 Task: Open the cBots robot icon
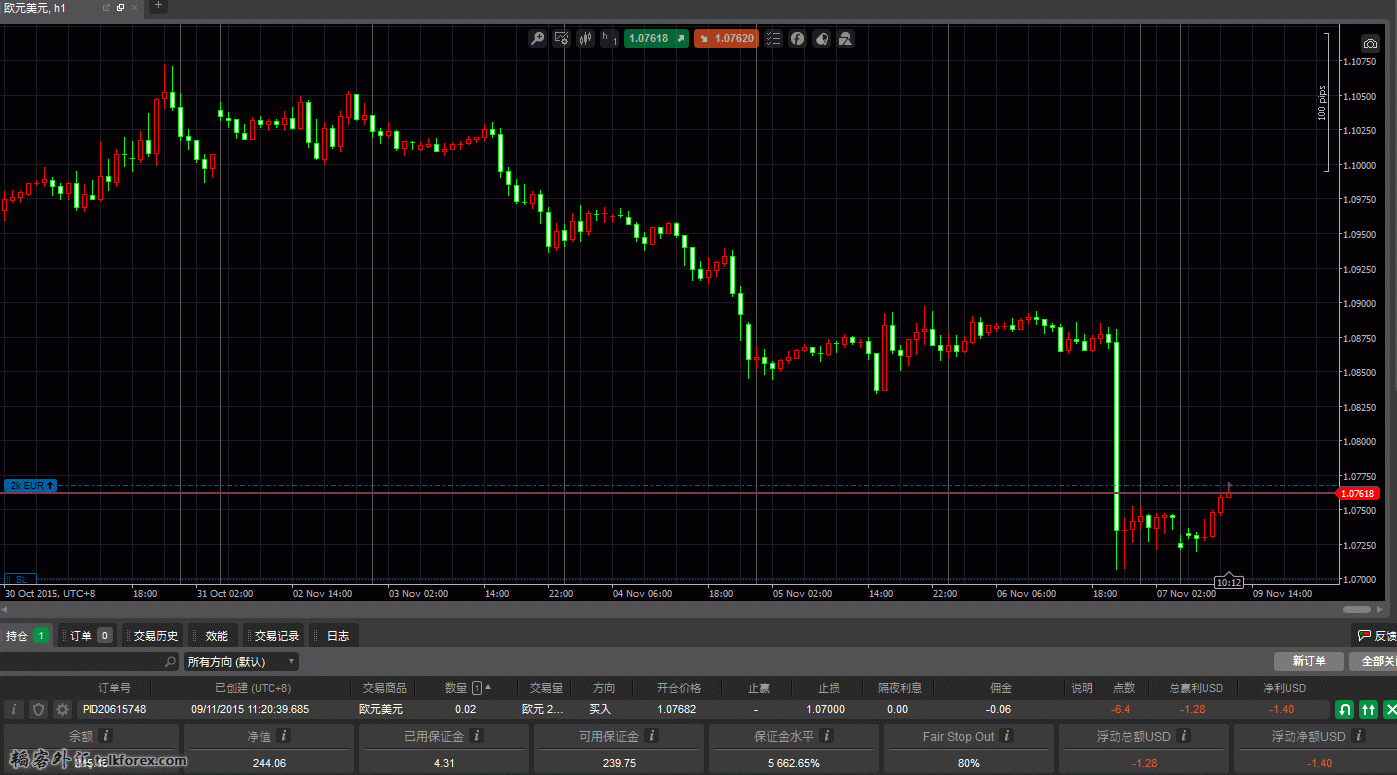pos(846,39)
